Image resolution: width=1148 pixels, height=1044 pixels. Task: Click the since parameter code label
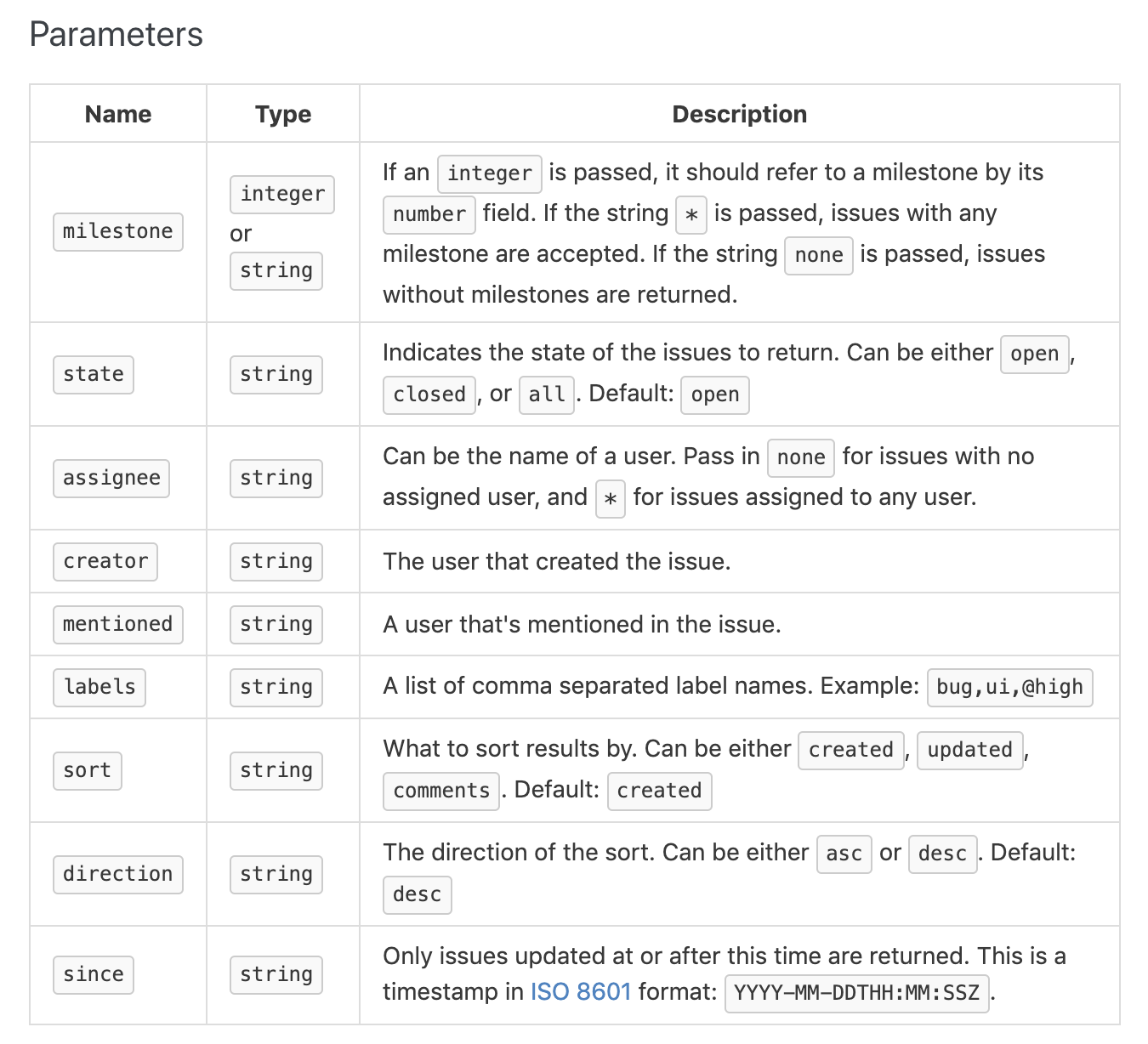click(94, 974)
